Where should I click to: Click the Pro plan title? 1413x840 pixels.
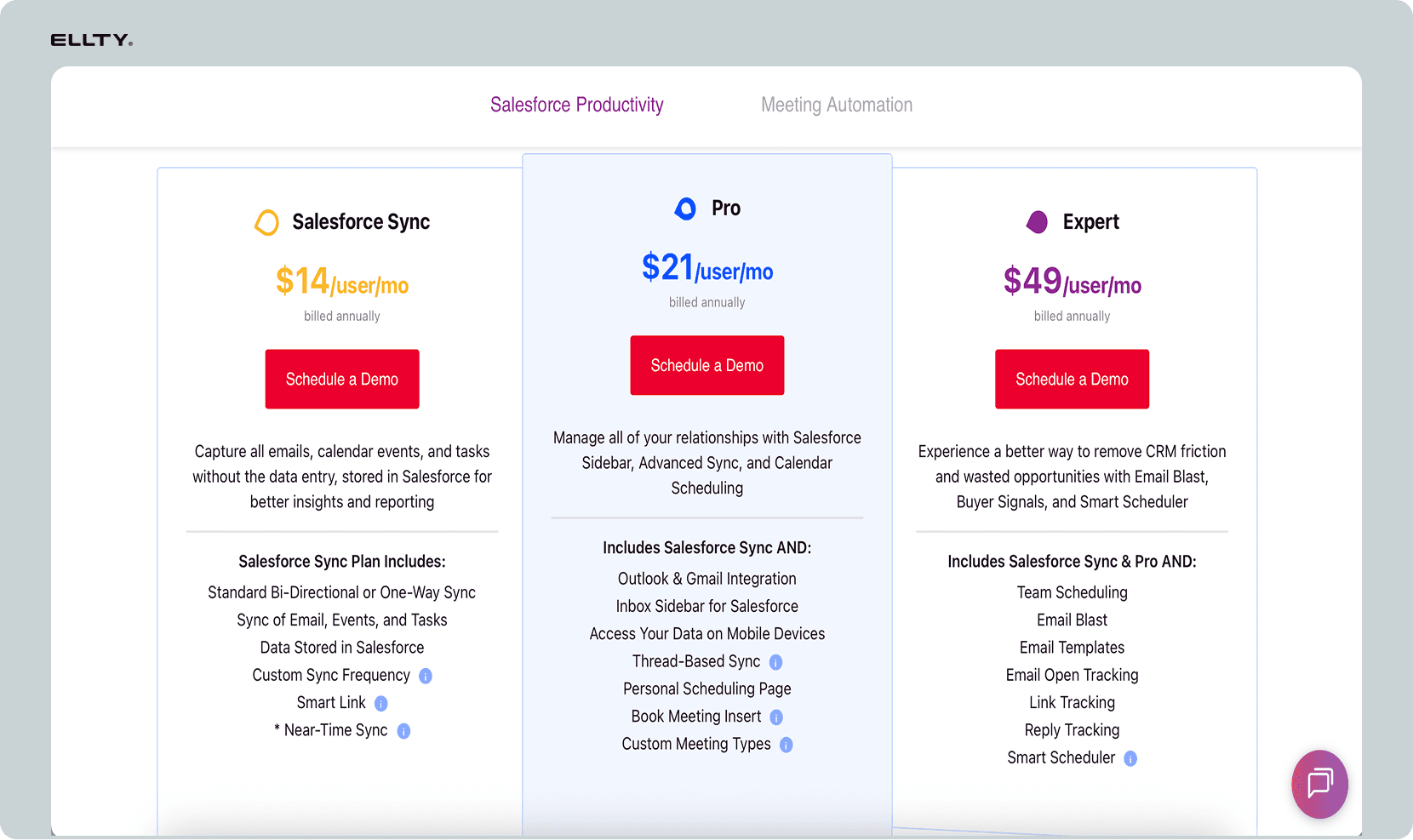726,209
